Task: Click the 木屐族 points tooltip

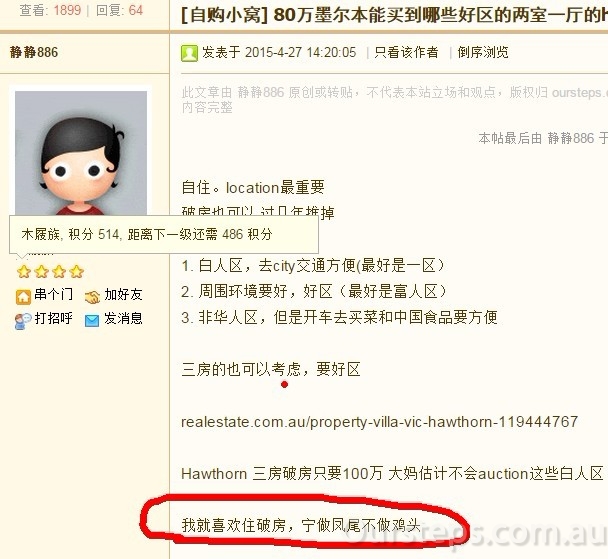Action: [x=164, y=235]
